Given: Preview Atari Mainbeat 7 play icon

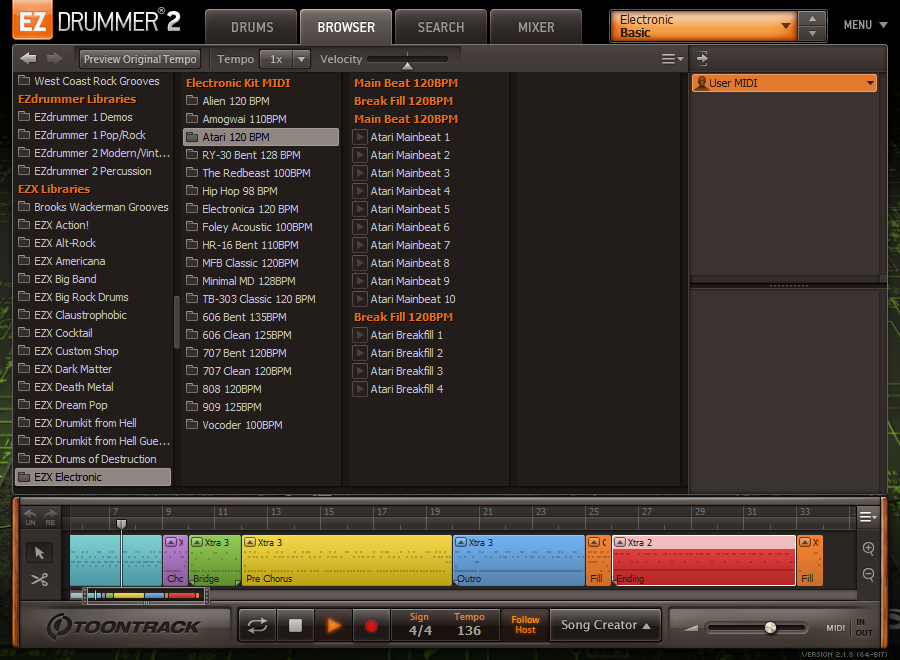Looking at the screenshot, I should pyautogui.click(x=359, y=245).
